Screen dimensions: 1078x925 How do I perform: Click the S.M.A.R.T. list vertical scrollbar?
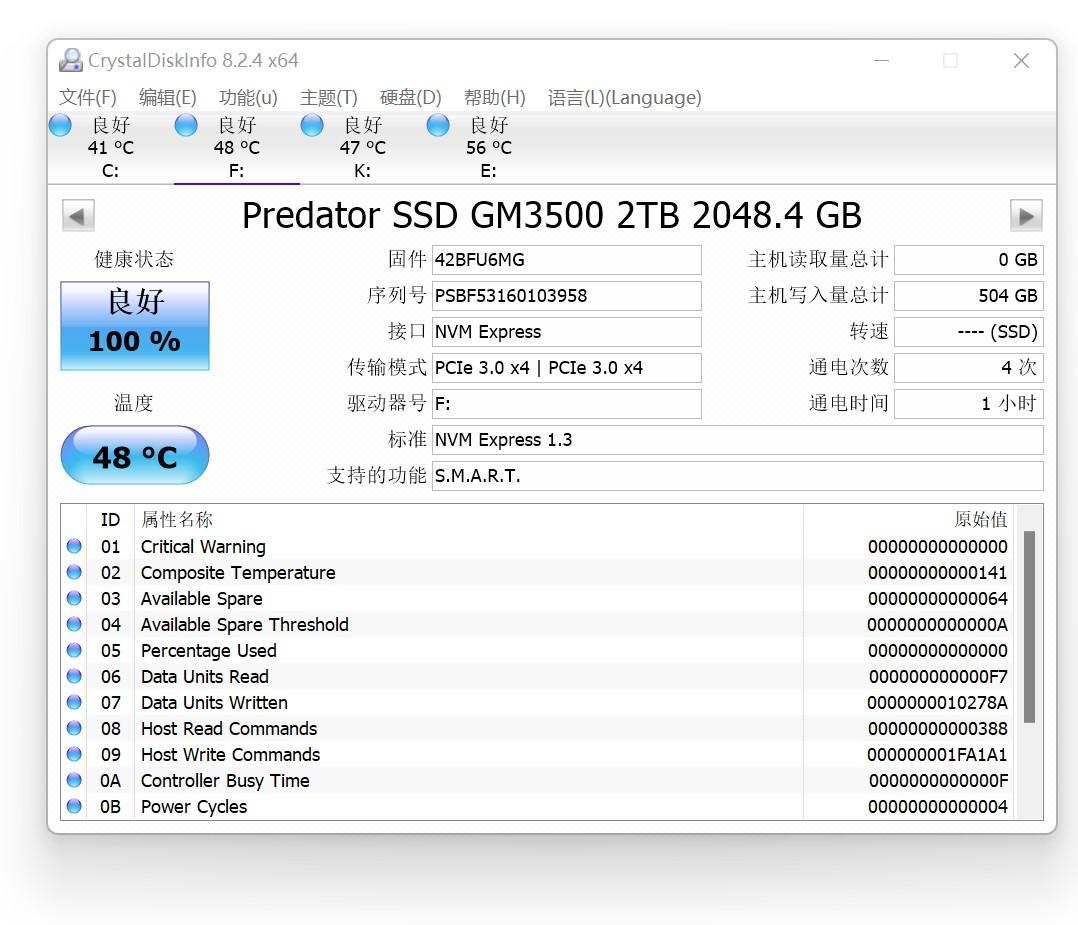[x=1029, y=627]
